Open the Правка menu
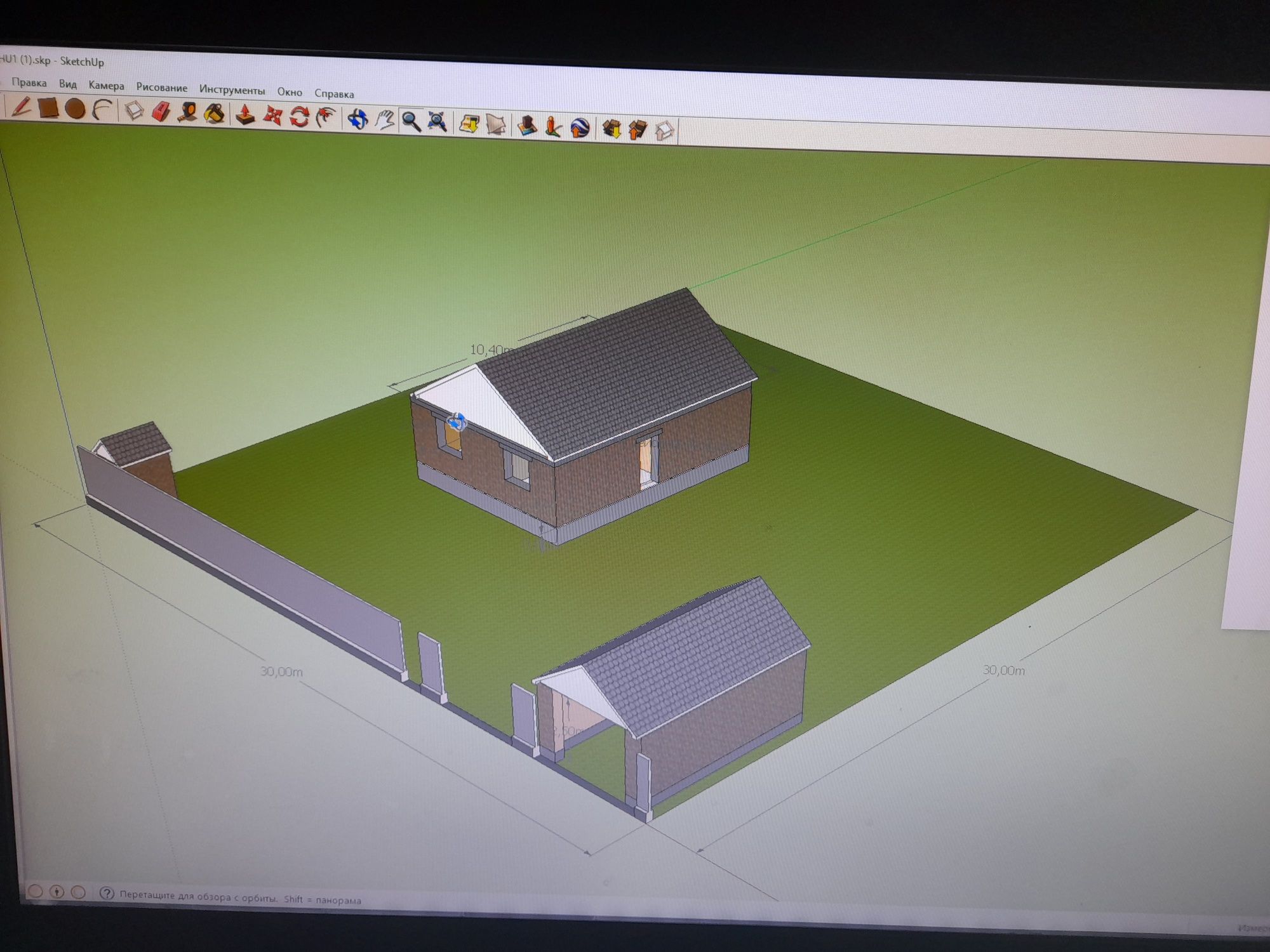The height and width of the screenshot is (952, 1270). (29, 83)
